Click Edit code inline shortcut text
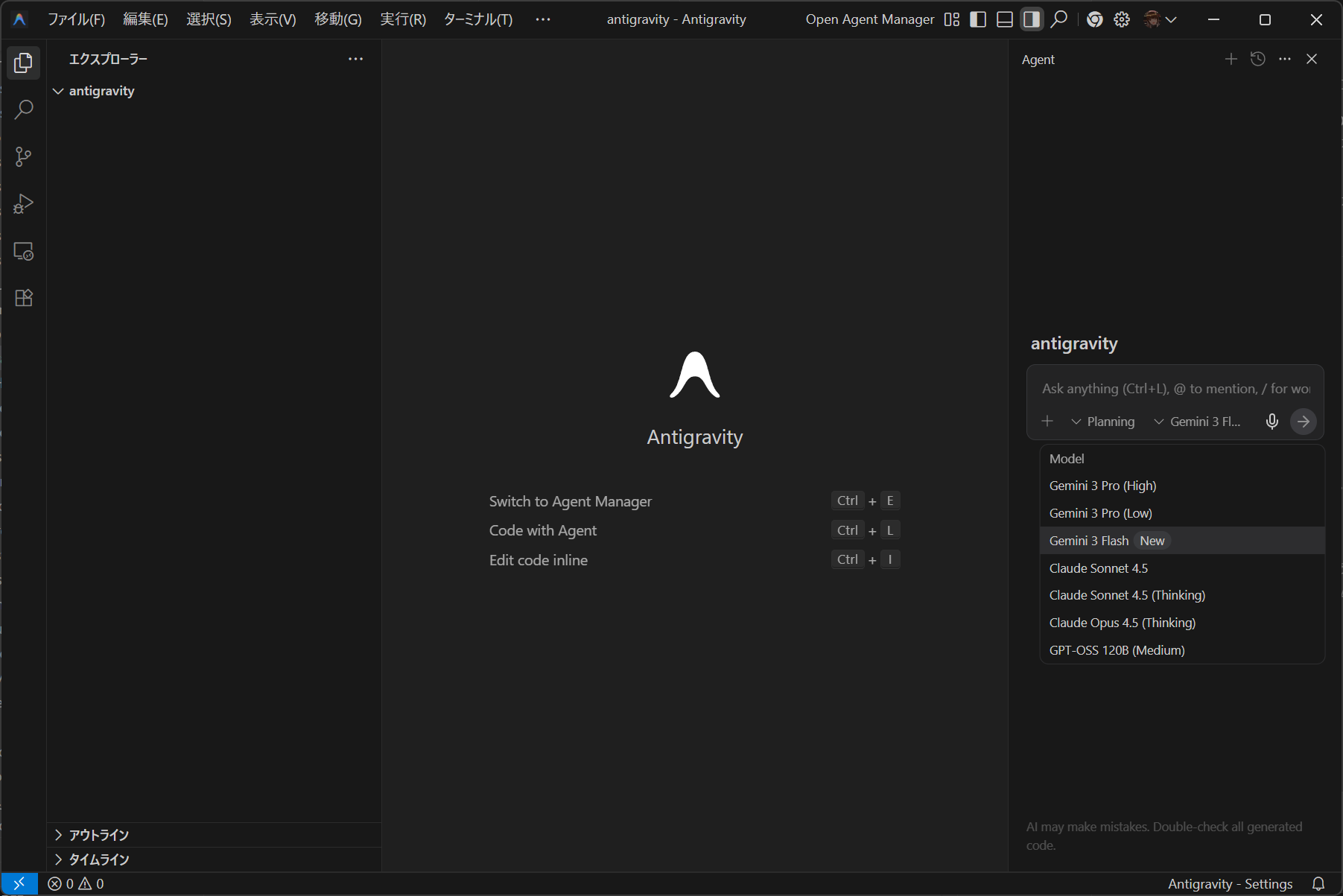1343x896 pixels. coord(539,560)
